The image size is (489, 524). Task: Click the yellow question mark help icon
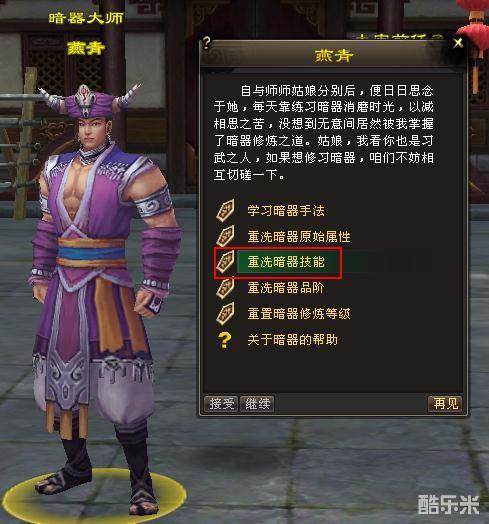[224, 340]
